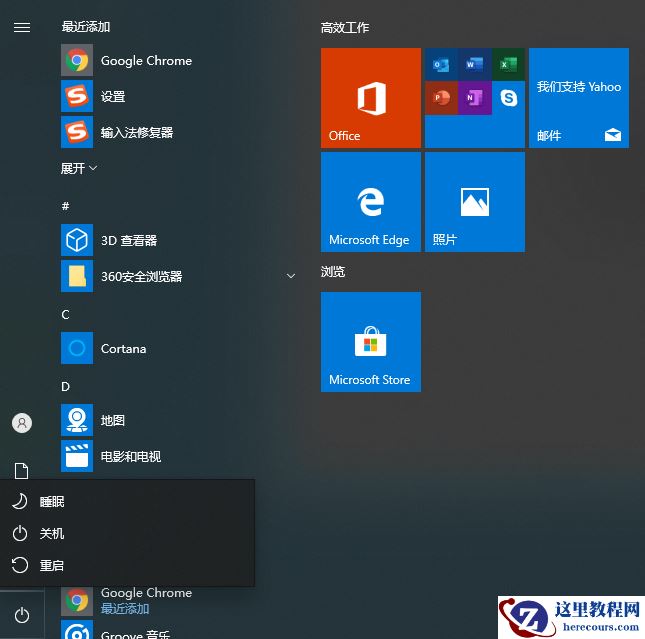This screenshot has width=645, height=639.
Task: Open the Outlook tile icon
Action: click(x=441, y=65)
